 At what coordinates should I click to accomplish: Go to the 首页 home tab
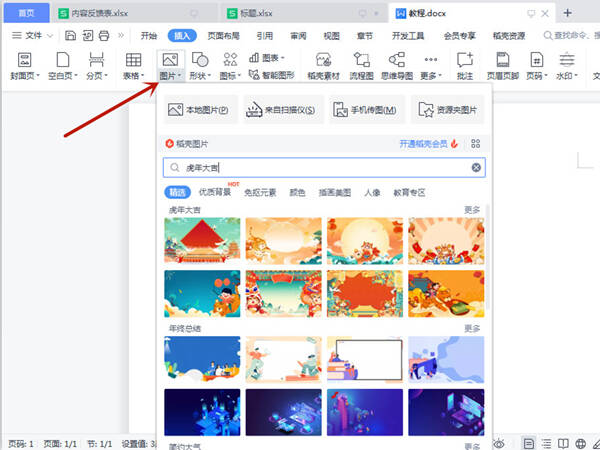point(26,13)
